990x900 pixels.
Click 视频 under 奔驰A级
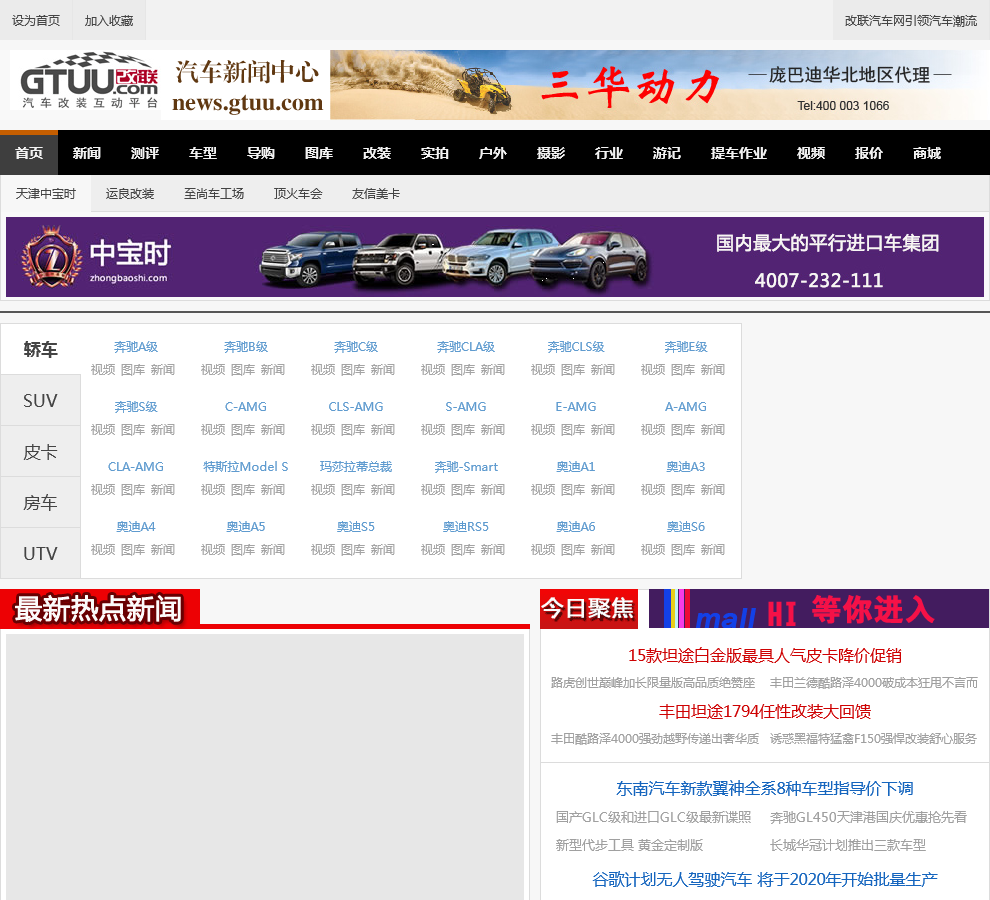tap(103, 369)
